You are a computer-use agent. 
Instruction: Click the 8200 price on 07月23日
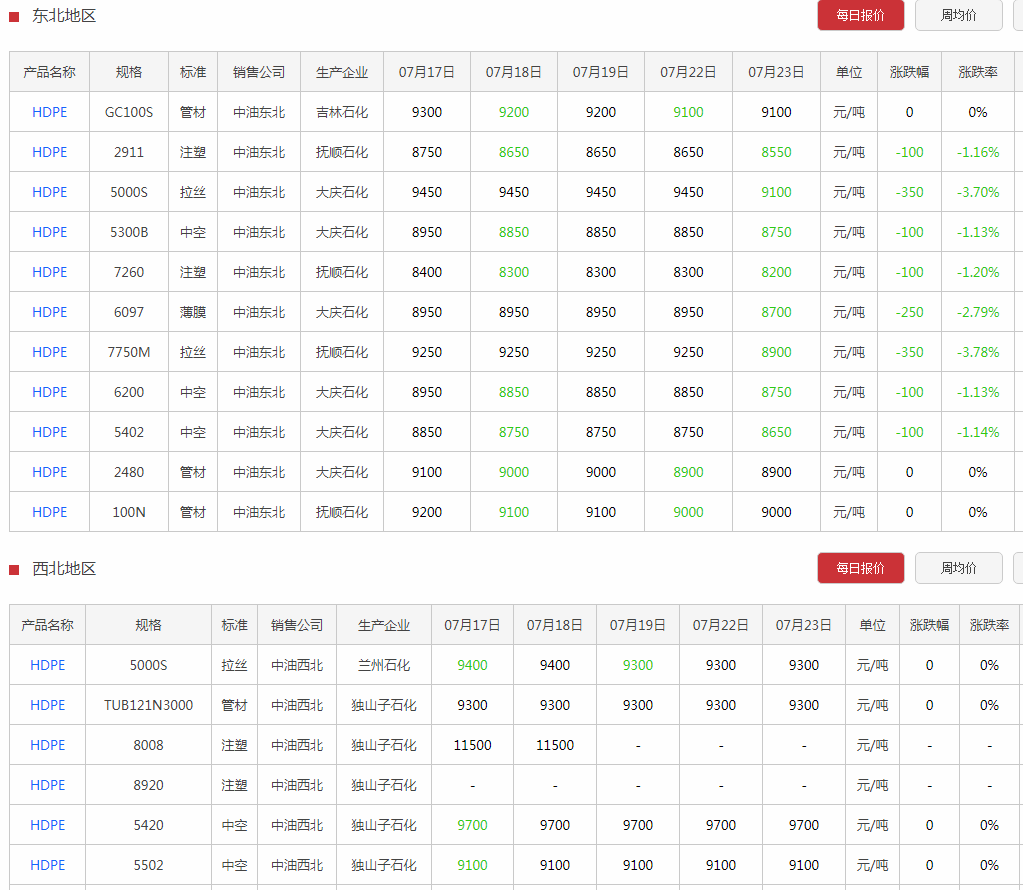coord(776,272)
